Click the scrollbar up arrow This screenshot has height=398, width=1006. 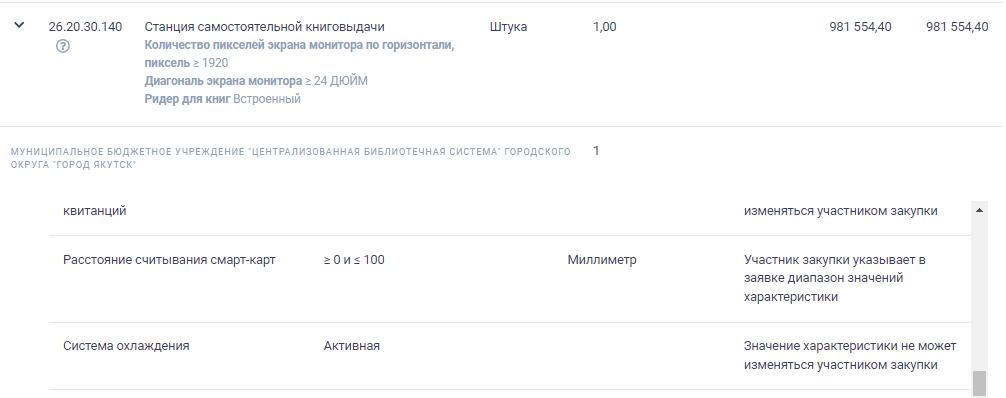(979, 210)
